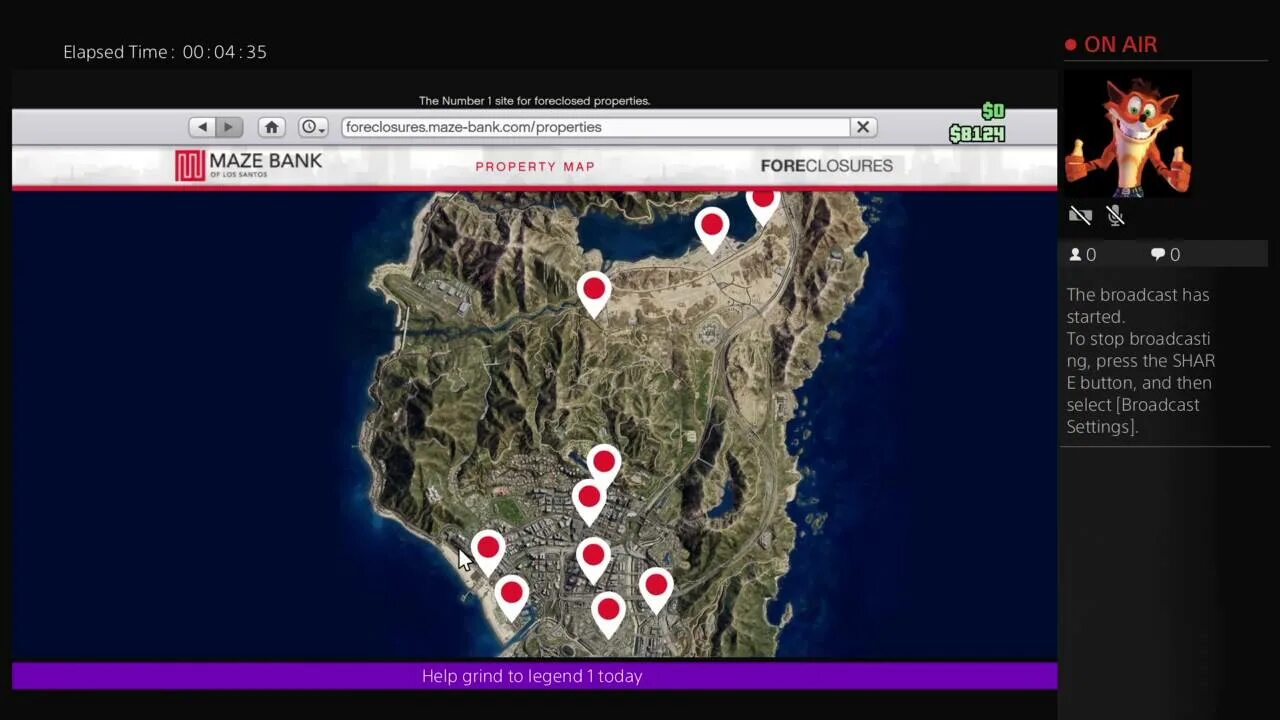The height and width of the screenshot is (720, 1280).
Task: Focus the foreclosures.maze-bank.com address bar
Action: tap(595, 127)
